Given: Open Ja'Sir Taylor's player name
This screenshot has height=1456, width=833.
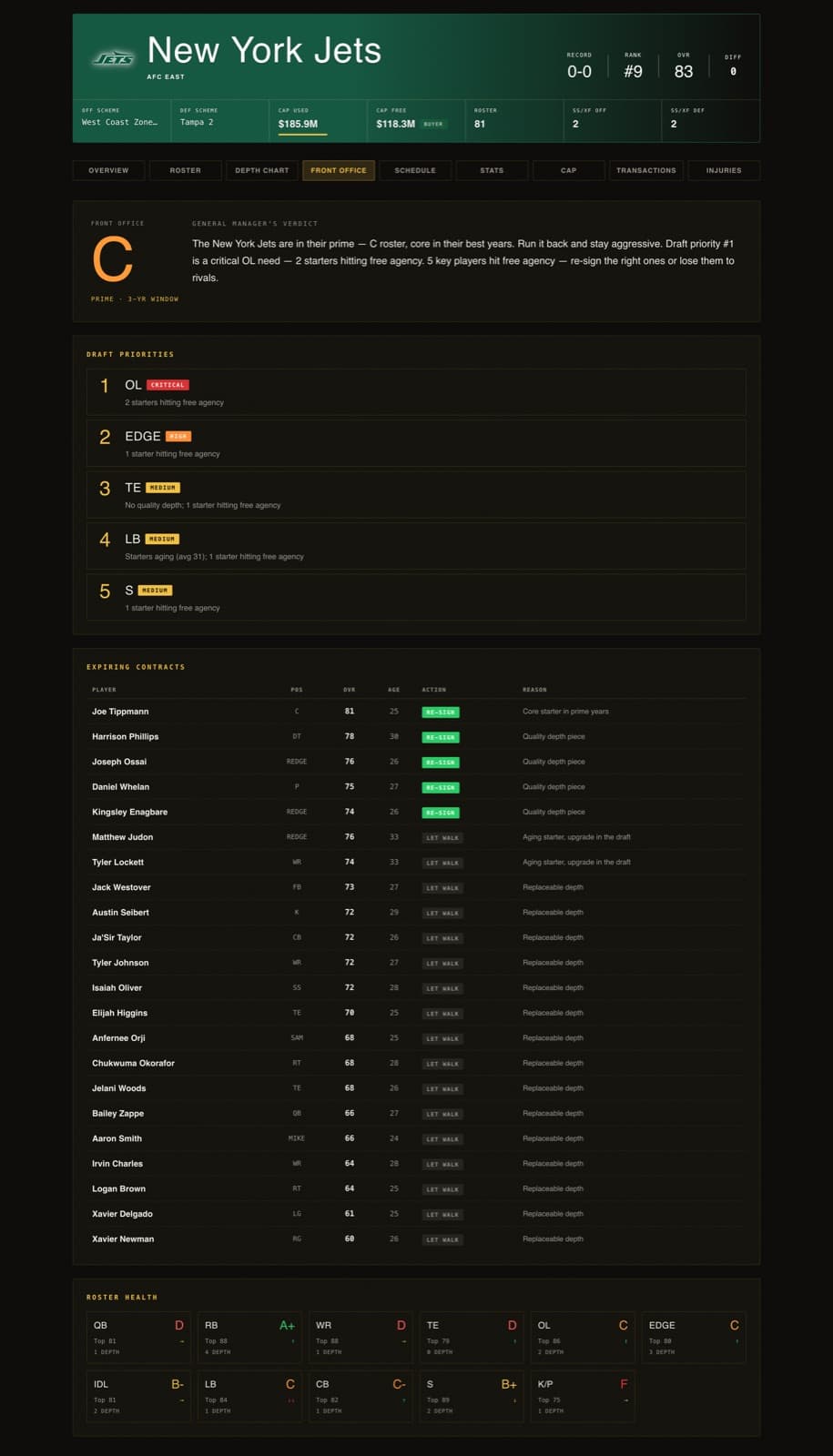Looking at the screenshot, I should click(x=117, y=937).
